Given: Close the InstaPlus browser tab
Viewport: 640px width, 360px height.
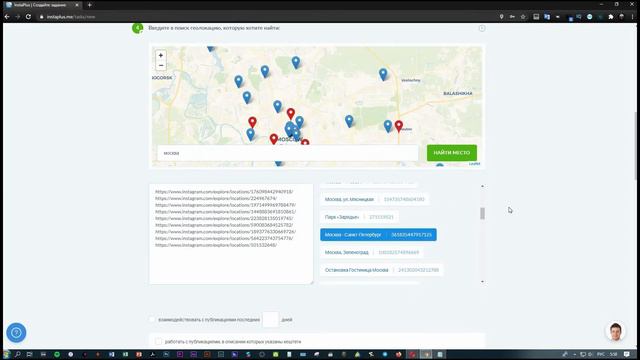Looking at the screenshot, I should tap(77, 5).
